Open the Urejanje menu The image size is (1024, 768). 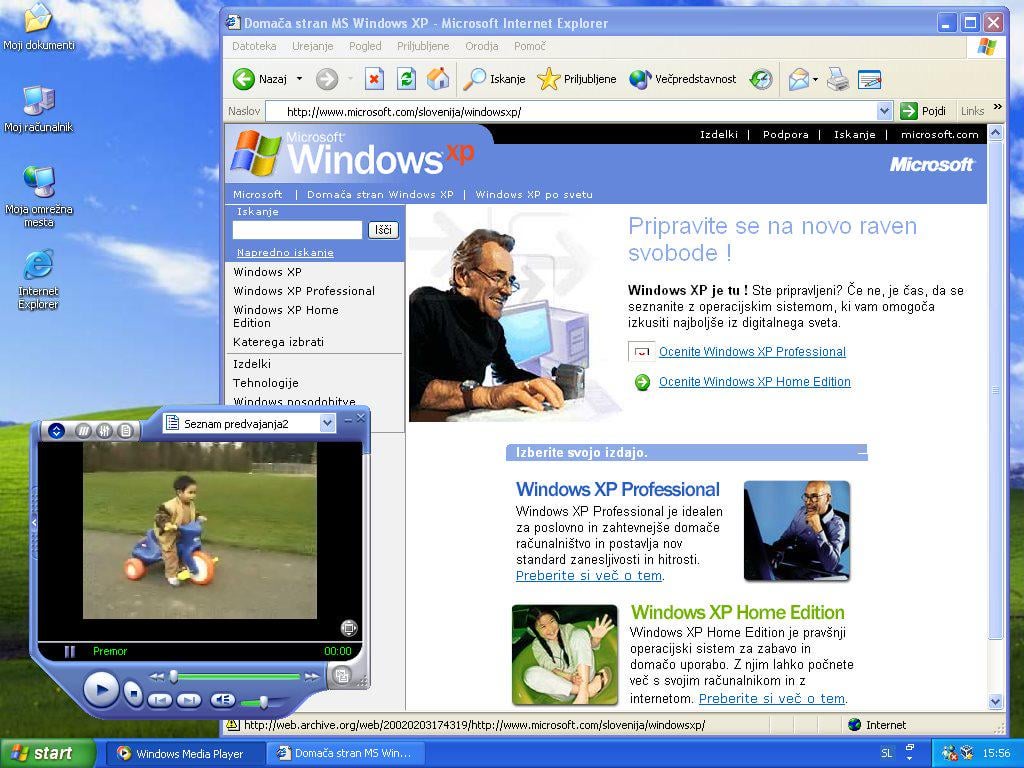(312, 46)
